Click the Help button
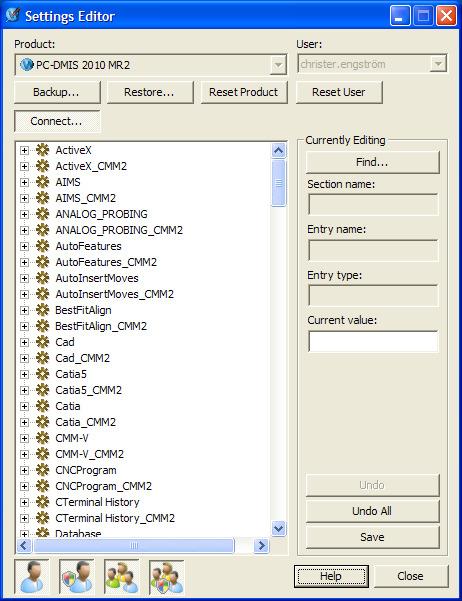 point(331,576)
